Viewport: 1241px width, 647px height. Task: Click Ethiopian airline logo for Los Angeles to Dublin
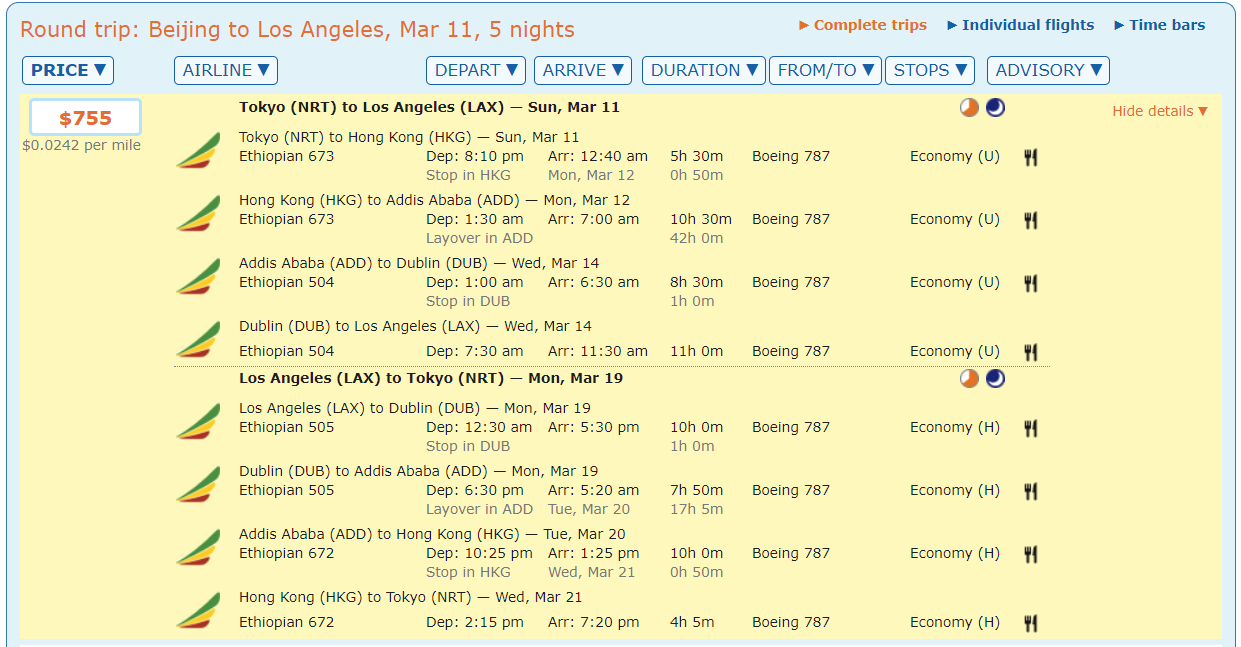[x=198, y=421]
